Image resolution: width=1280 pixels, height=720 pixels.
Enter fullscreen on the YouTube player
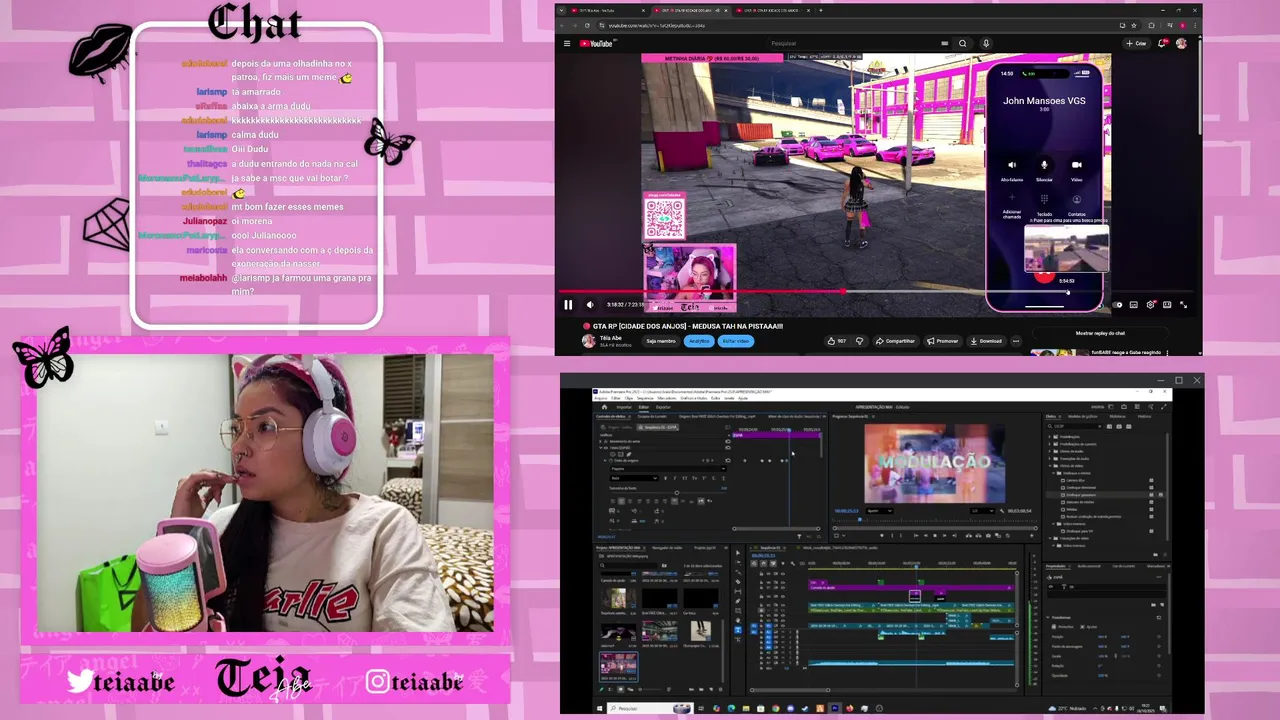pyautogui.click(x=1183, y=305)
